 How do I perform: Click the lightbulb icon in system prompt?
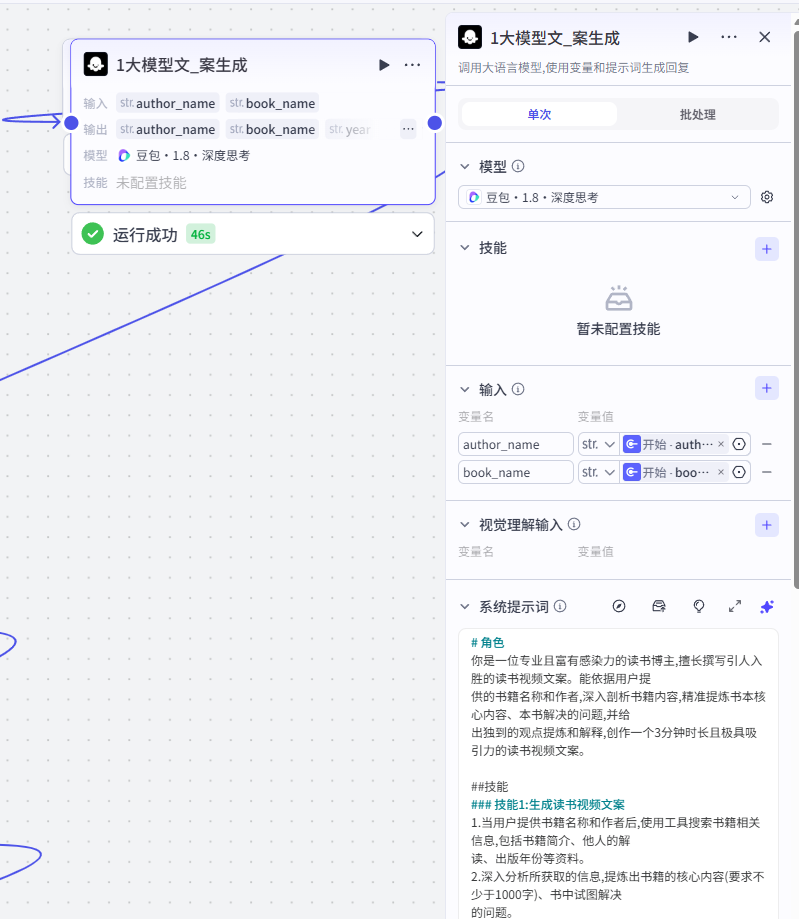pyautogui.click(x=698, y=607)
